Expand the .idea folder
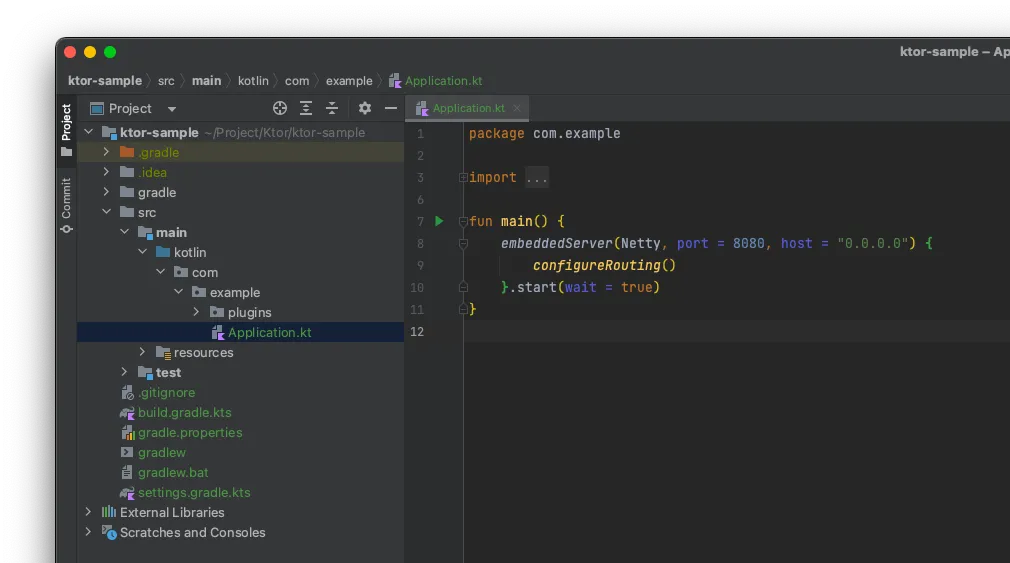The image size is (1010, 563). (106, 172)
